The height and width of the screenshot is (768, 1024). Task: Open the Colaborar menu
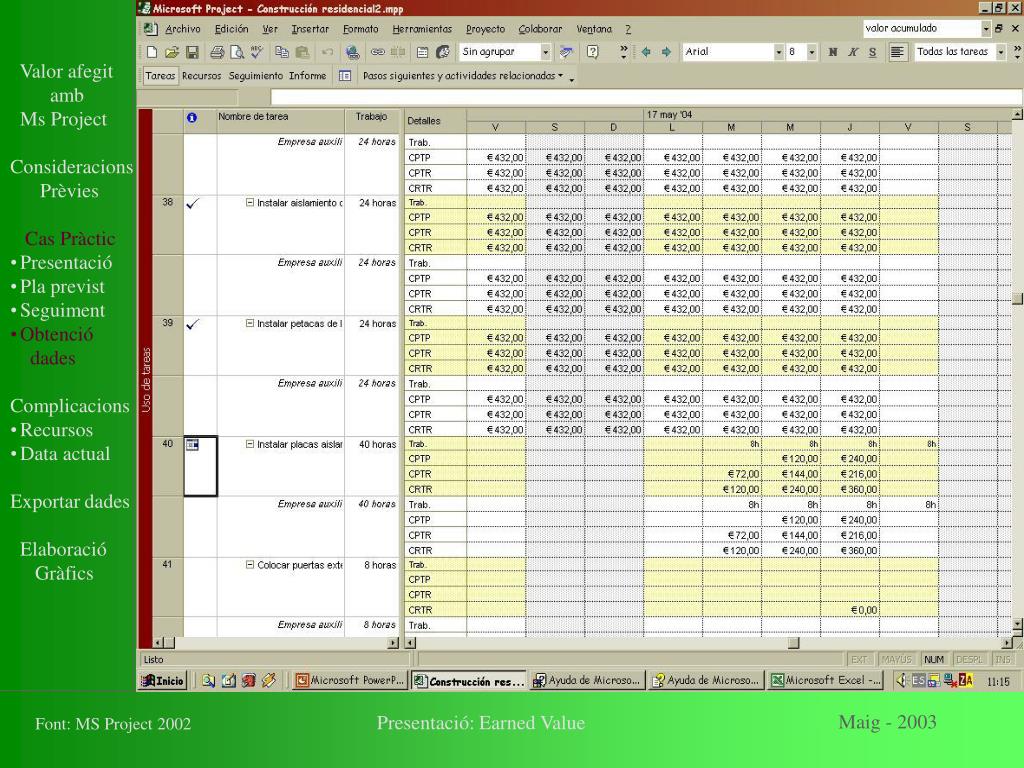[540, 29]
